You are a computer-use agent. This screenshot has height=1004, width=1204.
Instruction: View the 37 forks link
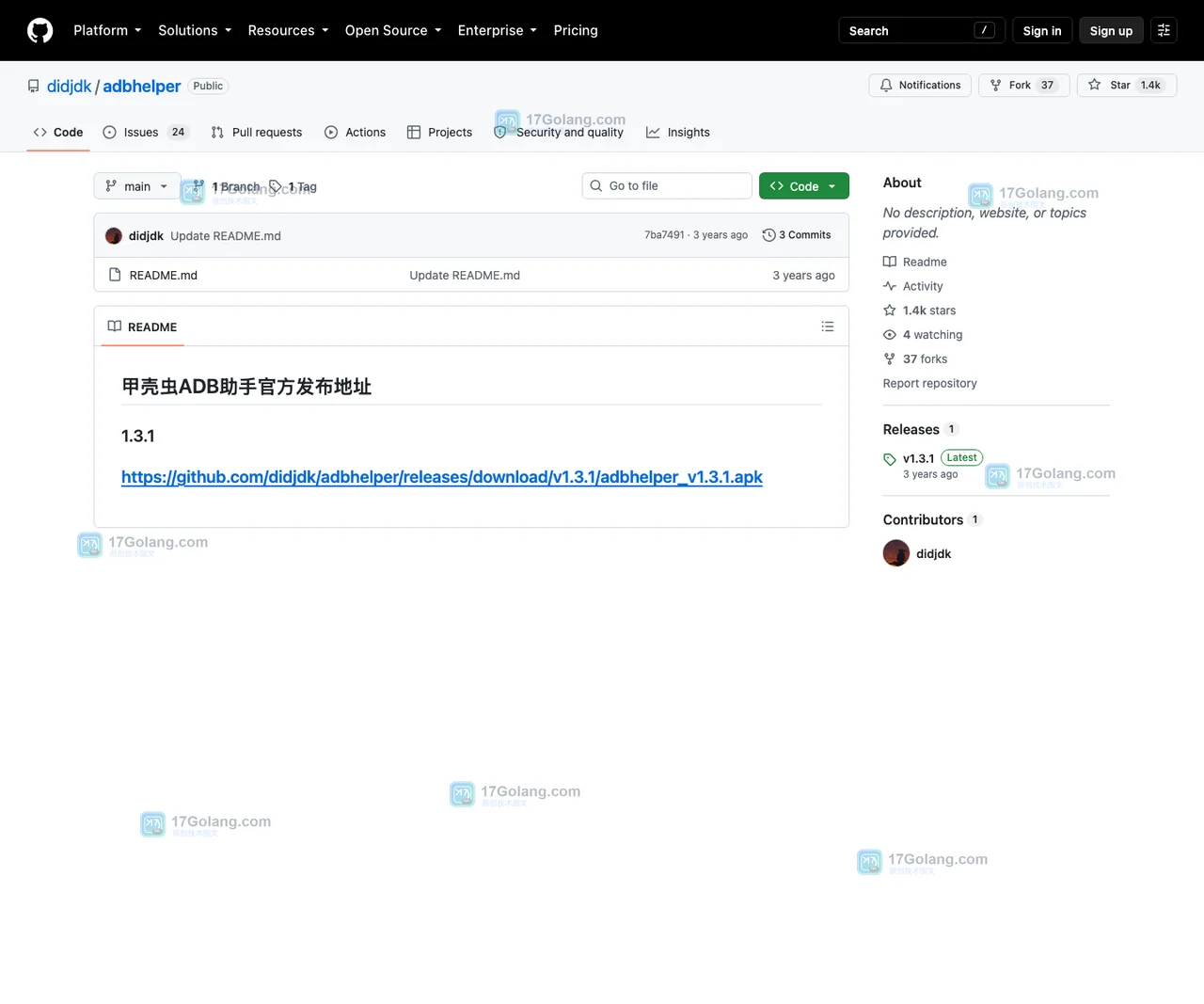(915, 359)
